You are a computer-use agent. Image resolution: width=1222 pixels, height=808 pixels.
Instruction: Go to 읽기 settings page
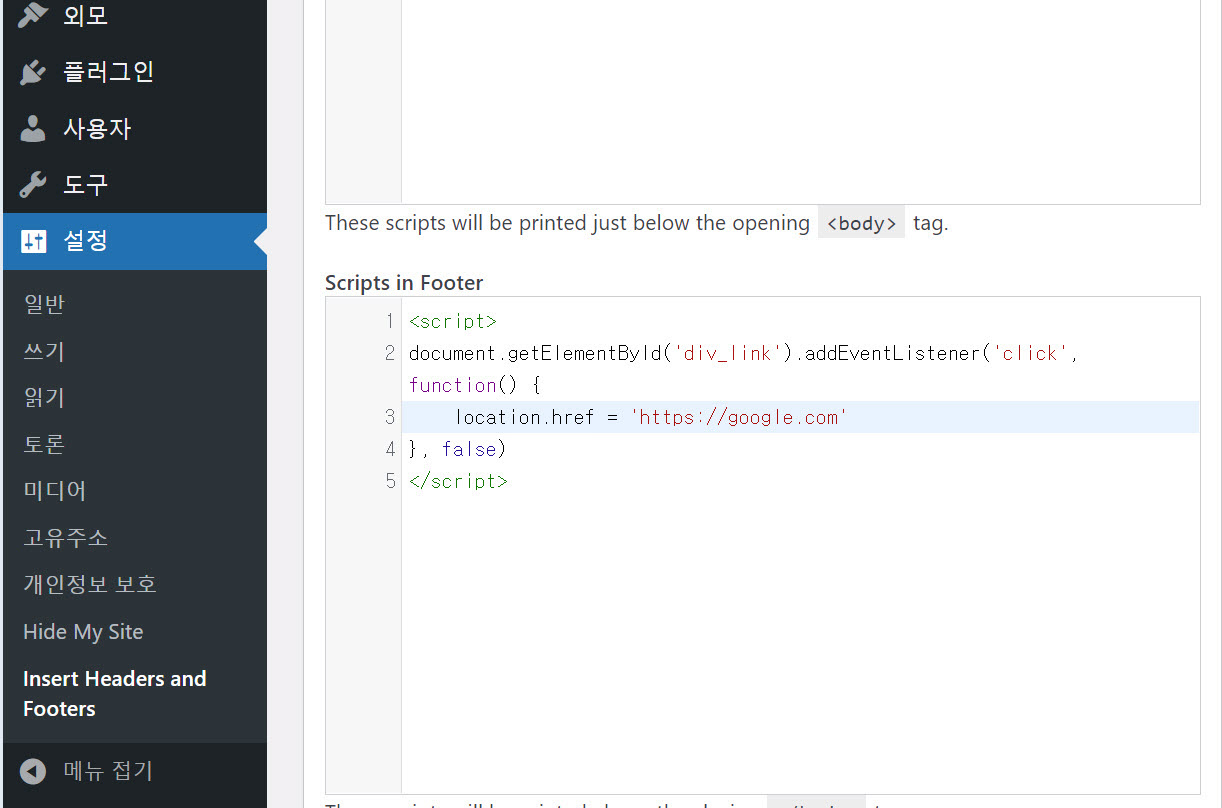pyautogui.click(x=44, y=397)
